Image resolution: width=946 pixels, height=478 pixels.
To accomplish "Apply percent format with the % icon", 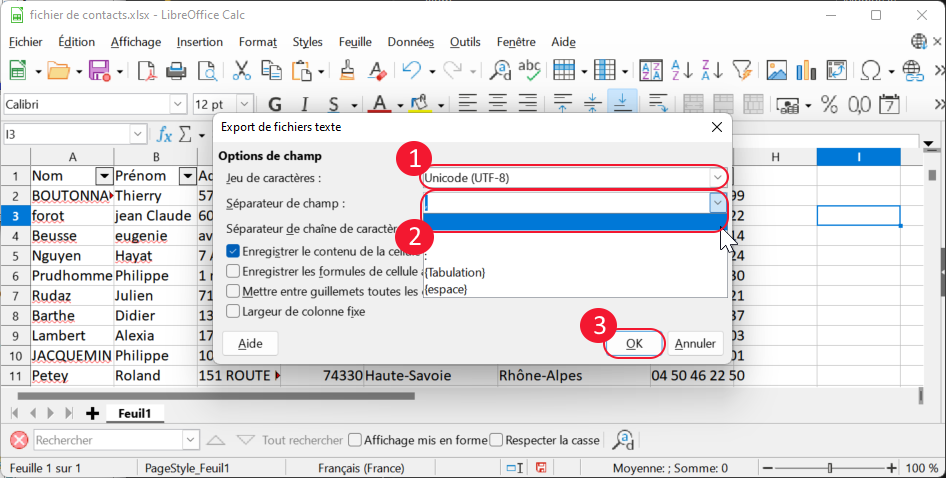I will click(x=829, y=104).
